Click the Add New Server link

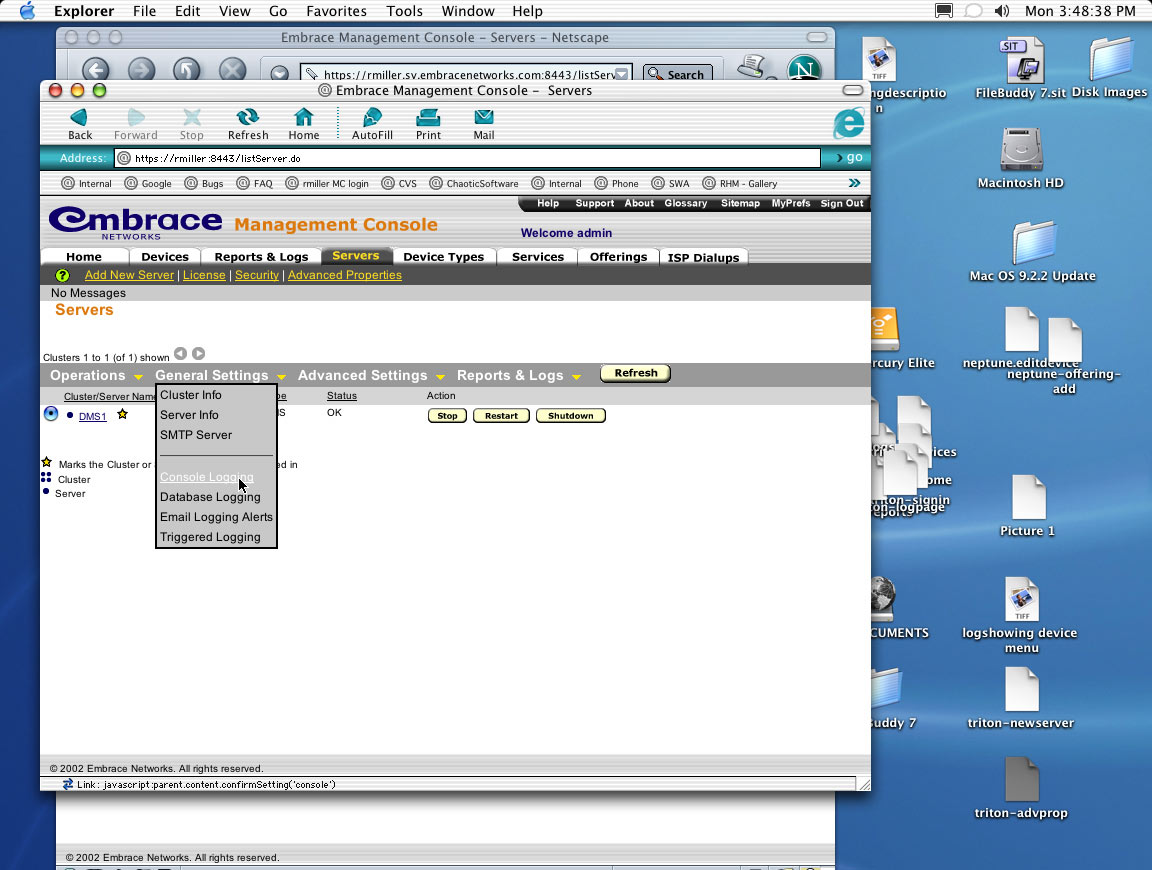pos(129,275)
